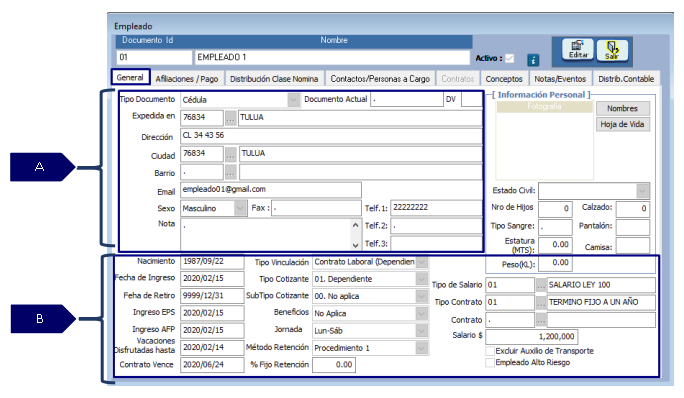Viewport: 684px width, 398px height.
Task: Click the Nota scroll up arrow
Action: [x=356, y=225]
